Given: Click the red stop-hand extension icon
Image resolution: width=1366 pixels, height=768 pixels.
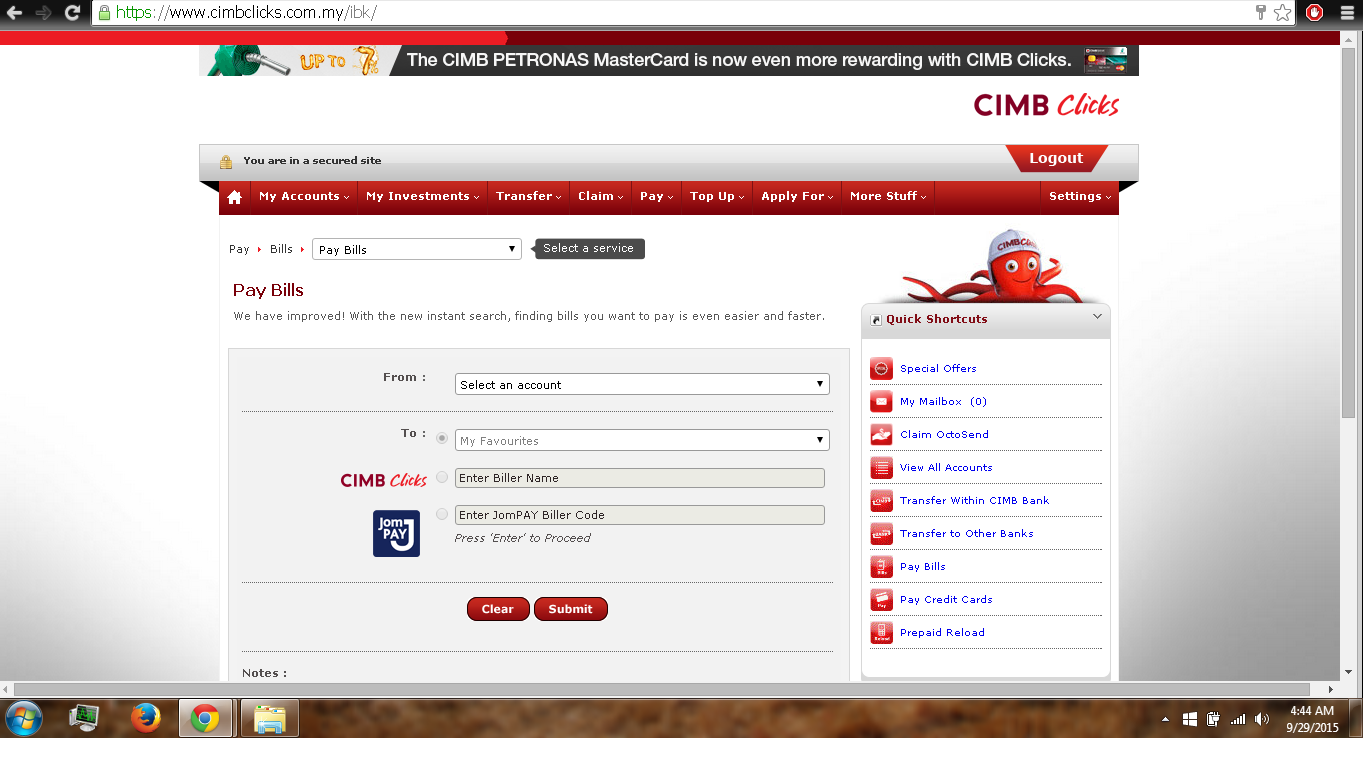Looking at the screenshot, I should (1315, 13).
